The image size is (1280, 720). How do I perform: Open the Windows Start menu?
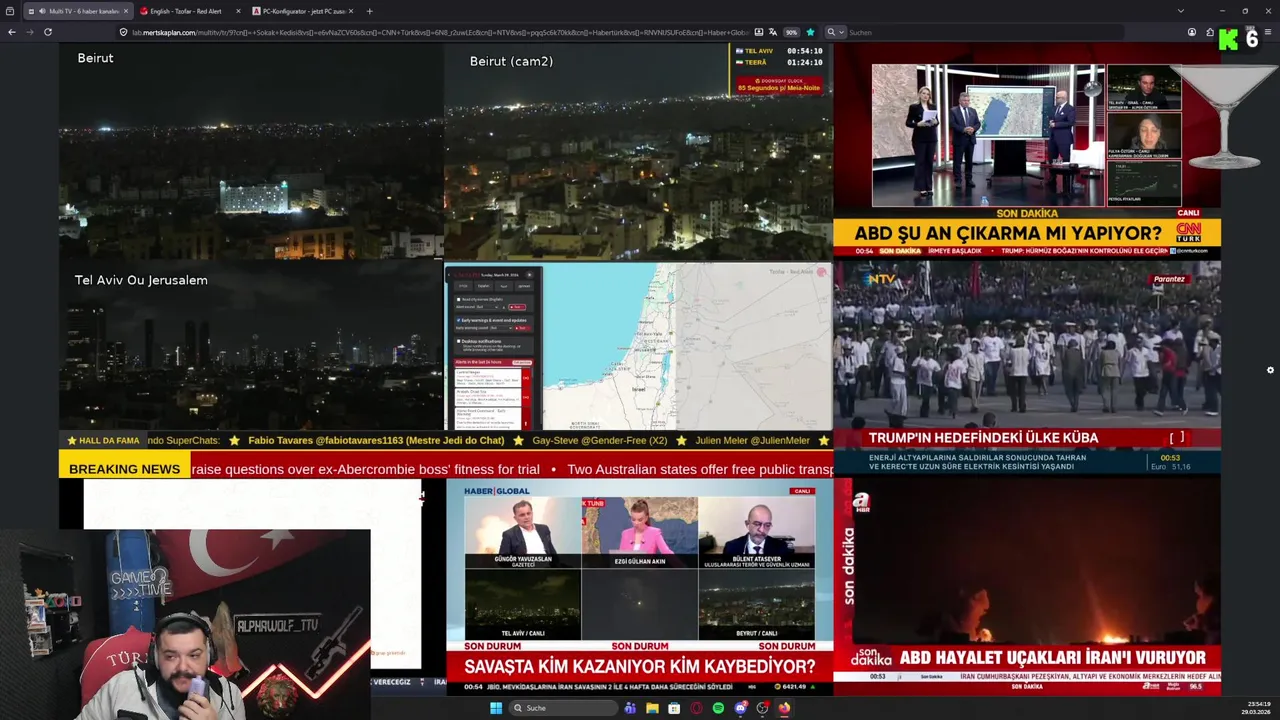click(496, 708)
